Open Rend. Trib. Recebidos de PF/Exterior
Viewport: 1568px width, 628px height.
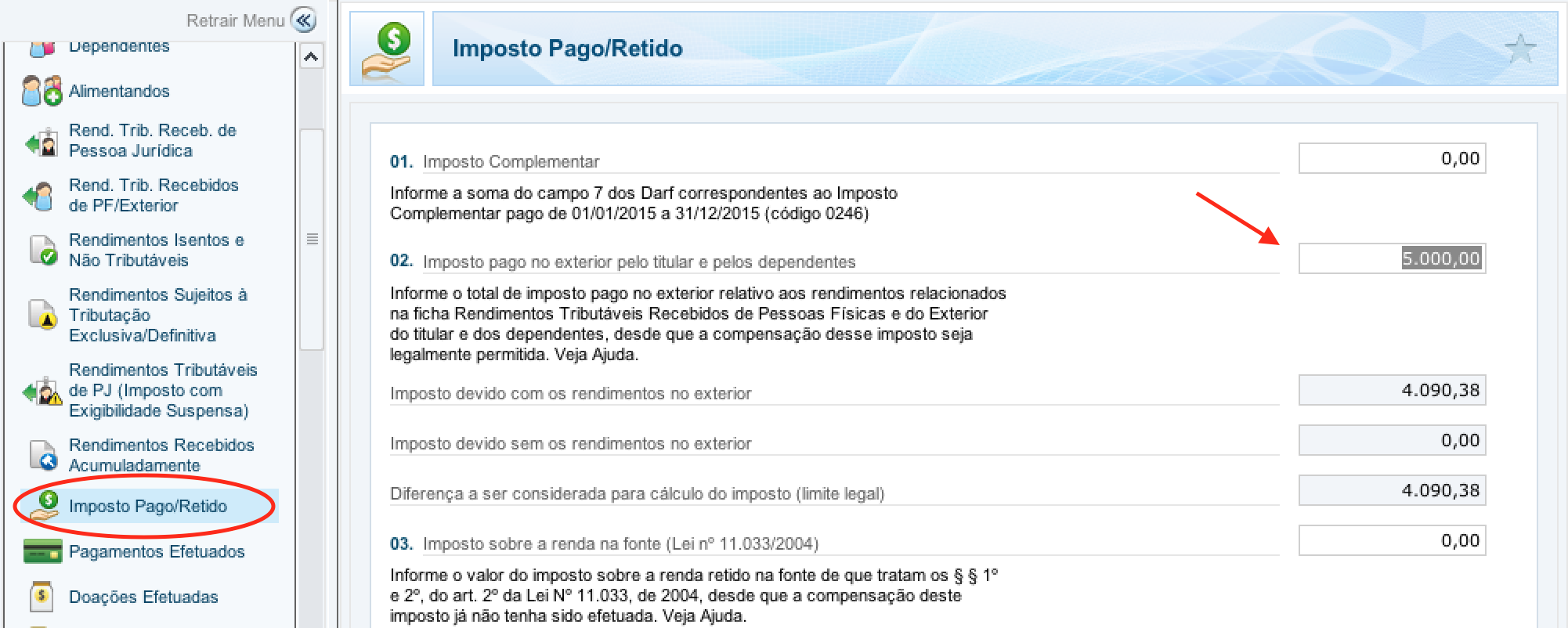click(x=154, y=195)
